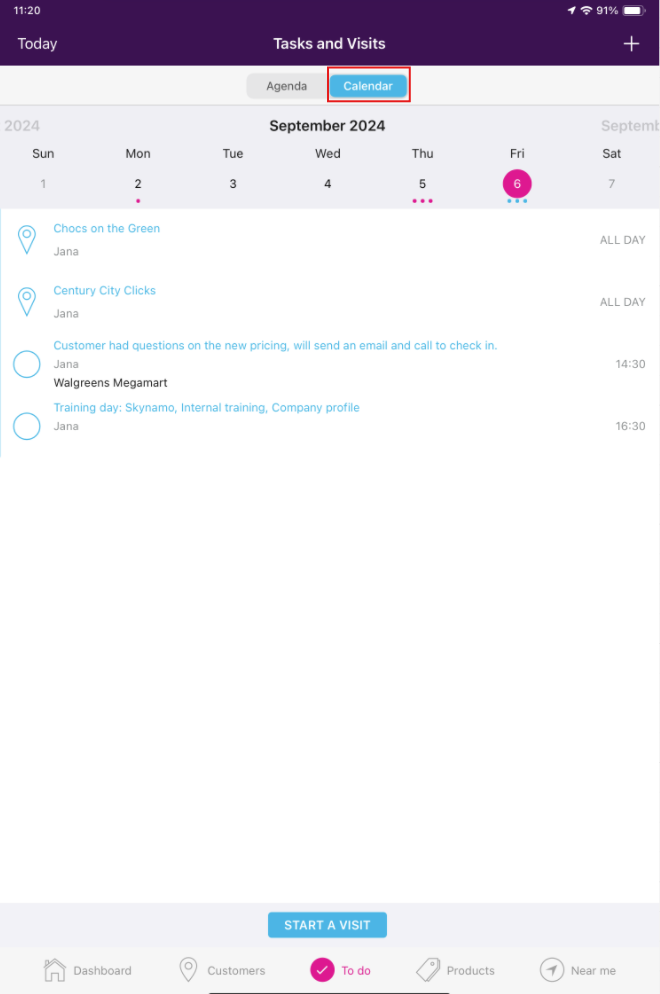This screenshot has width=660, height=994.
Task: Open the Chocs on the Green visit
Action: 107,229
